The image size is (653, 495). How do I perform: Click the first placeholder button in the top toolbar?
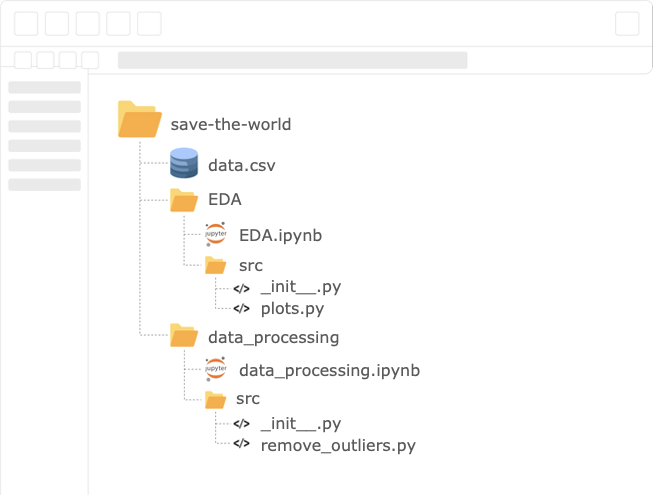tap(26, 23)
